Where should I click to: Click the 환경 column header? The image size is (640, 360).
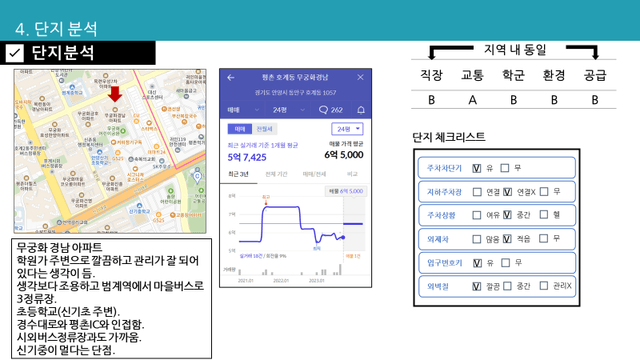coord(554,75)
